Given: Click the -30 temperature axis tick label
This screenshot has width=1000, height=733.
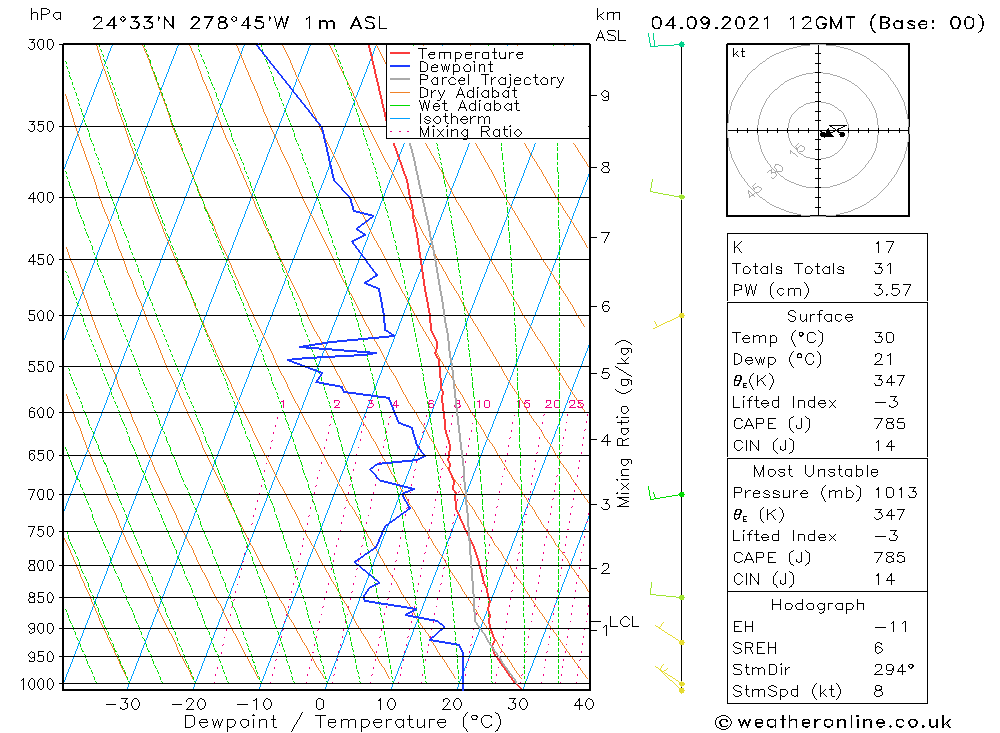Looking at the screenshot, I should [122, 704].
